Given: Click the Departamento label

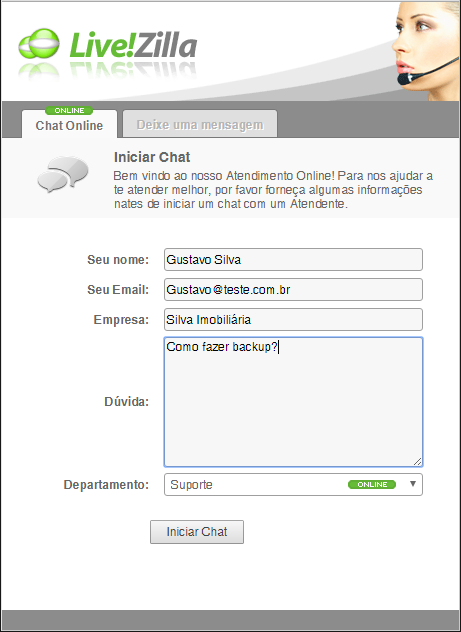Looking at the screenshot, I should point(106,484).
